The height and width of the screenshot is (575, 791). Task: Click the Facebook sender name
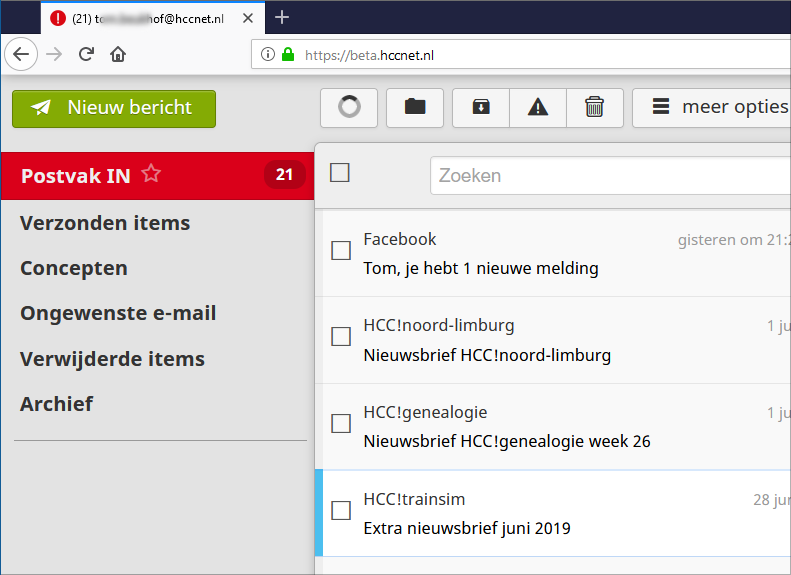click(x=400, y=239)
